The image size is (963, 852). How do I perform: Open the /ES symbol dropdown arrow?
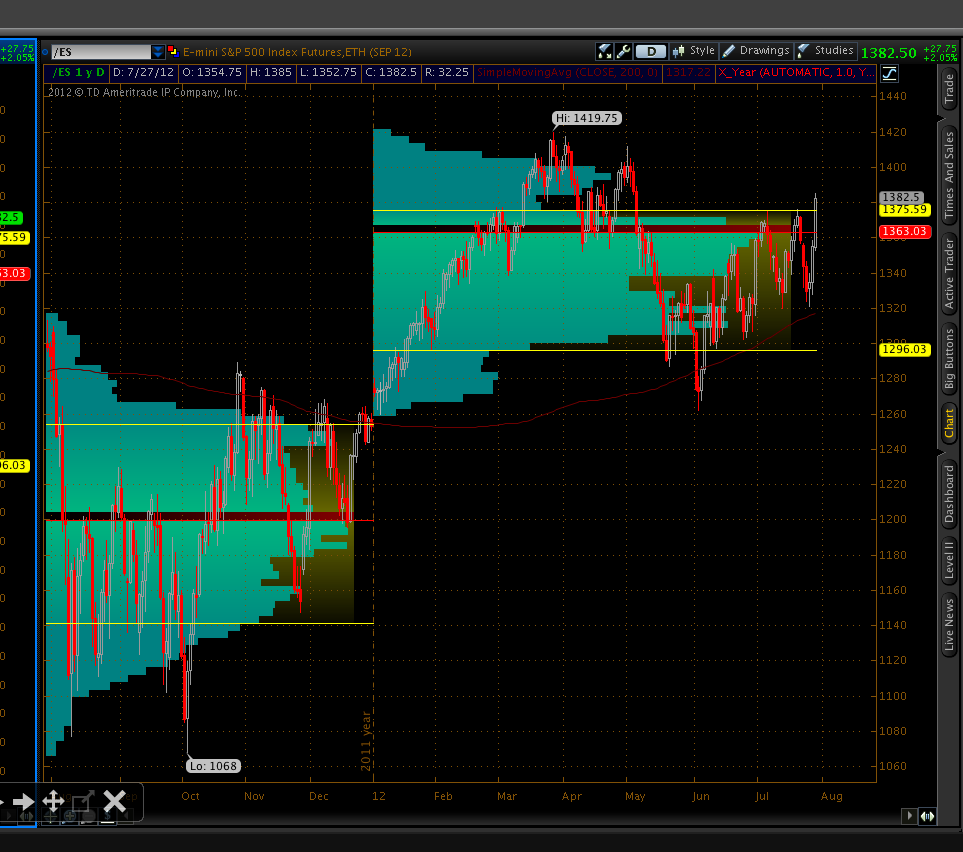coord(158,52)
